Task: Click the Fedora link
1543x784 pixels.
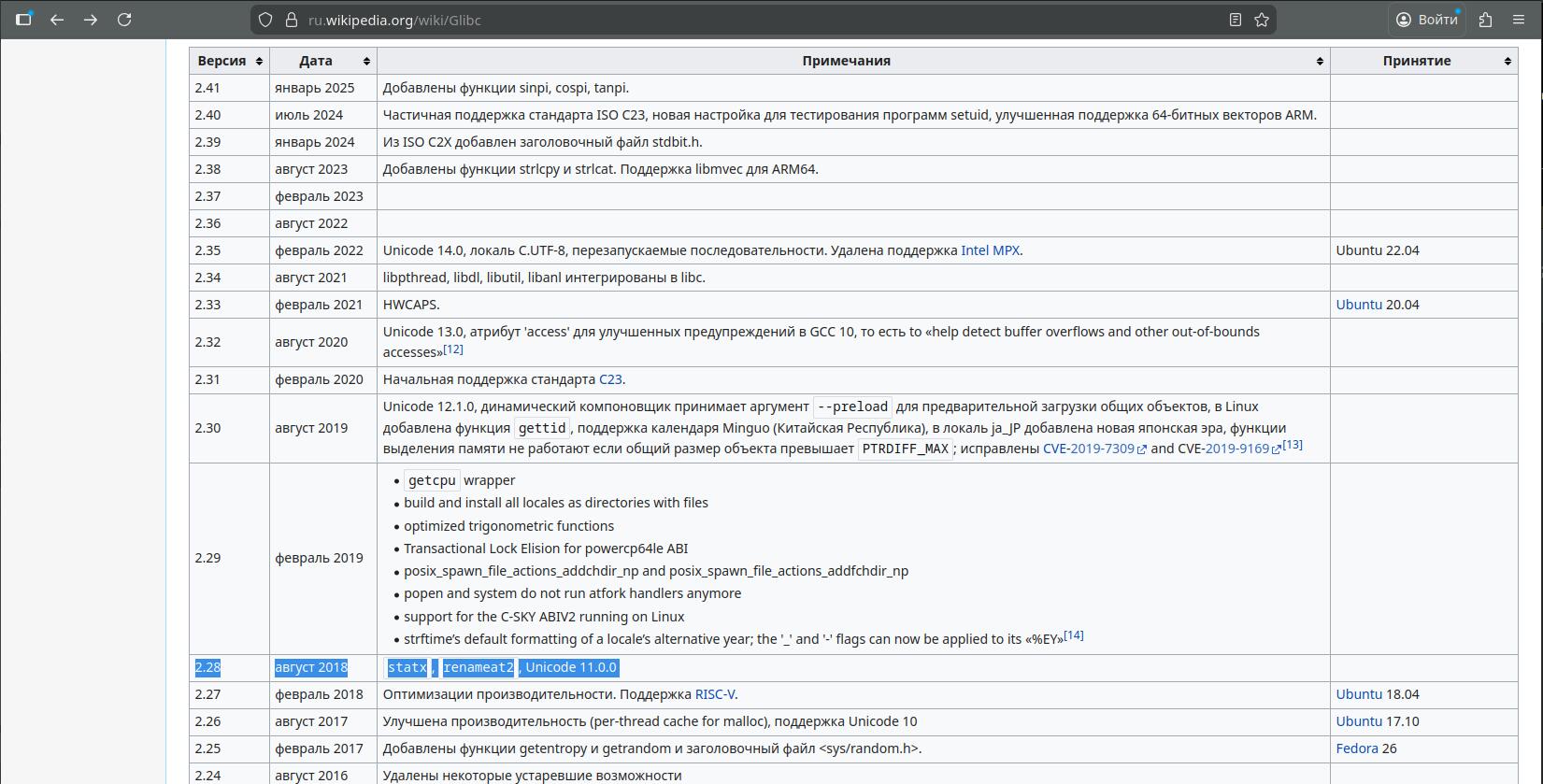Action: pos(1356,748)
